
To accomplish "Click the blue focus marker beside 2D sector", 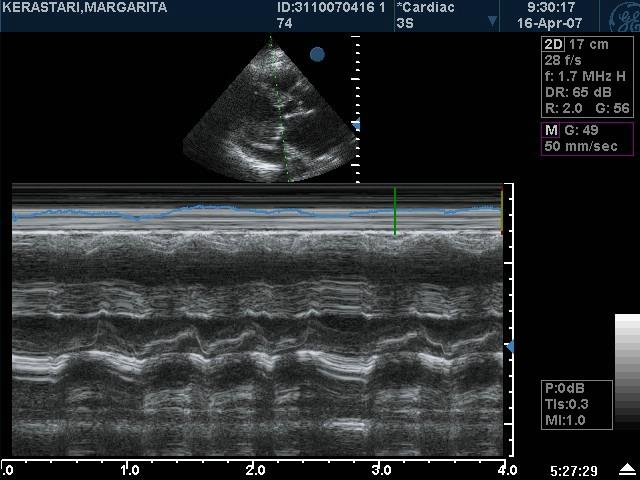I will click(x=356, y=125).
